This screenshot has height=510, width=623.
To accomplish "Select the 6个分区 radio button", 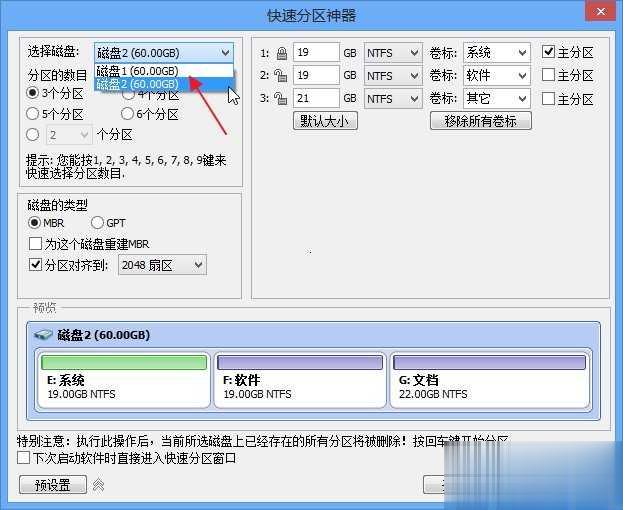I will tap(127, 114).
